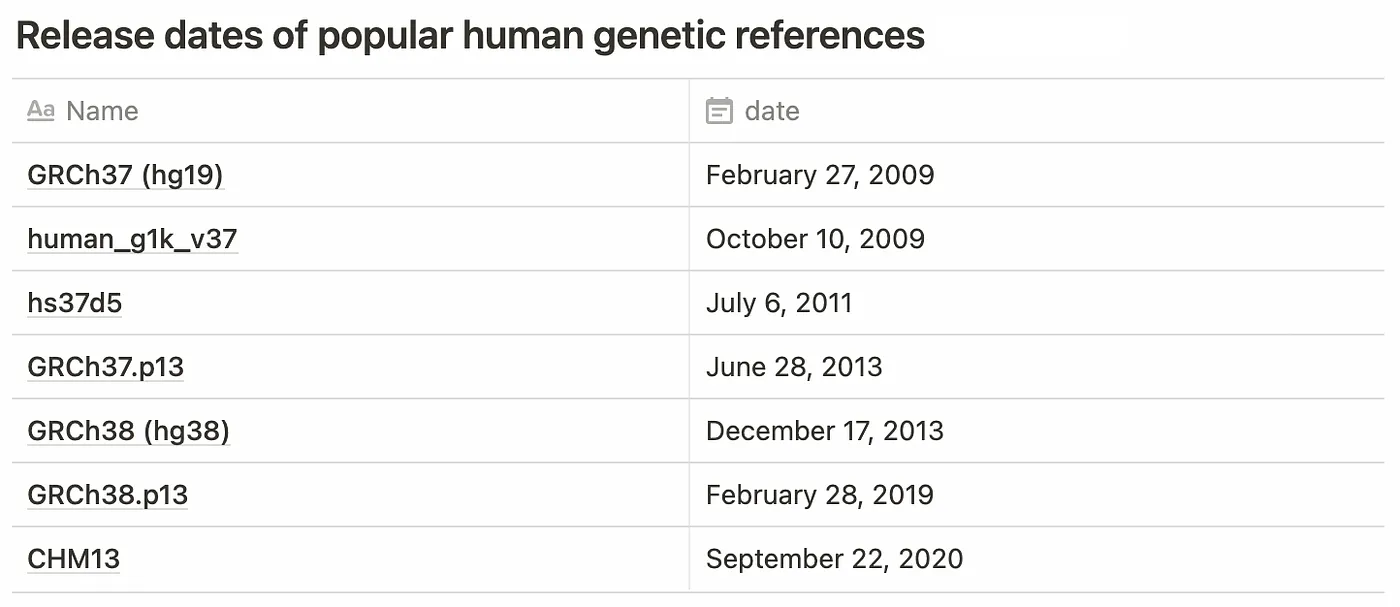Screen dimensions: 1400x607
Task: Open the GRCh38 (hg38) page
Action: point(128,431)
